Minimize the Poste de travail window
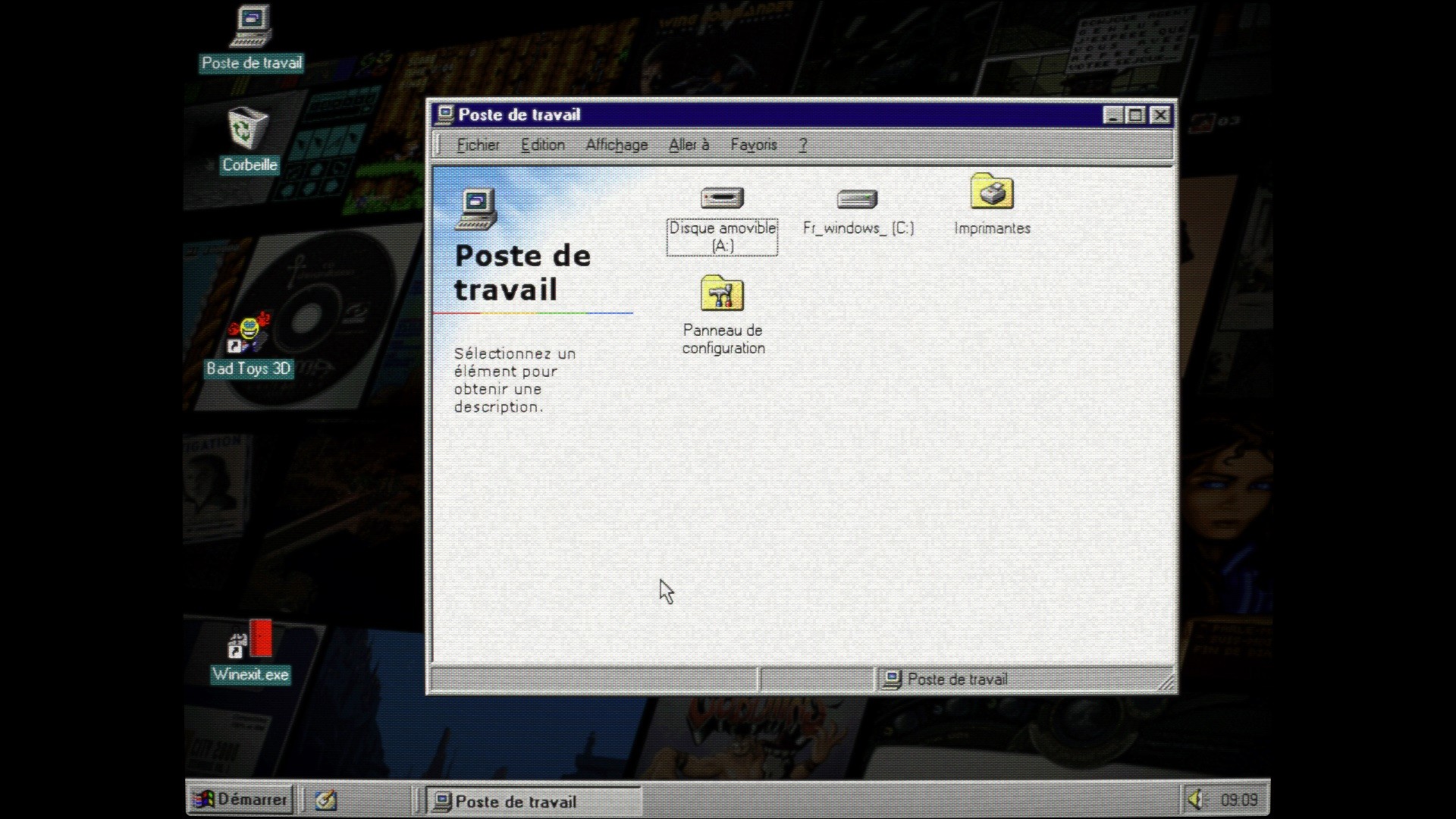Image resolution: width=1456 pixels, height=819 pixels. point(1113,115)
